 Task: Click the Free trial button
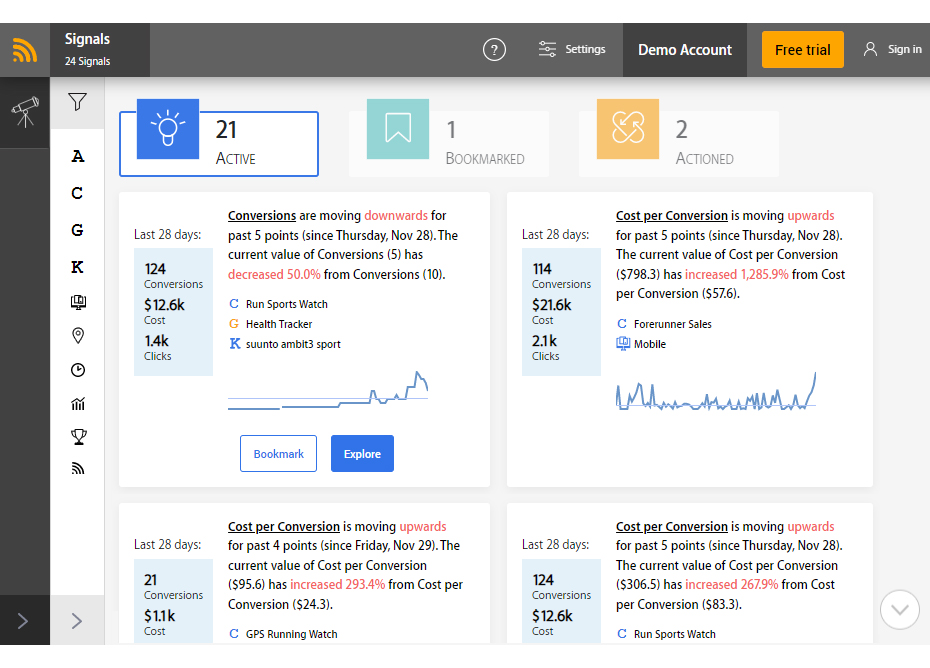[x=802, y=50]
